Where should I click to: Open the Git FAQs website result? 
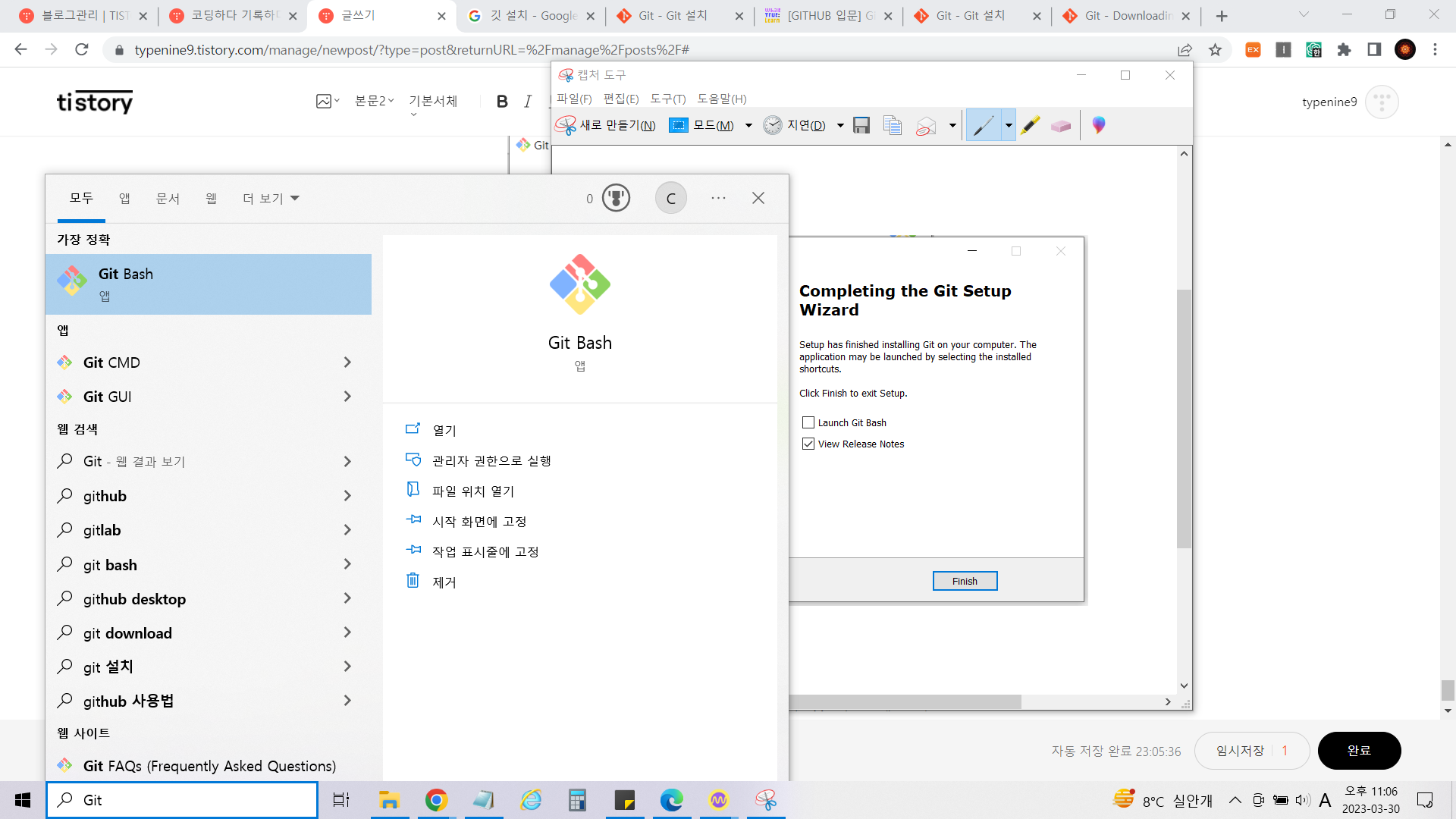(209, 766)
